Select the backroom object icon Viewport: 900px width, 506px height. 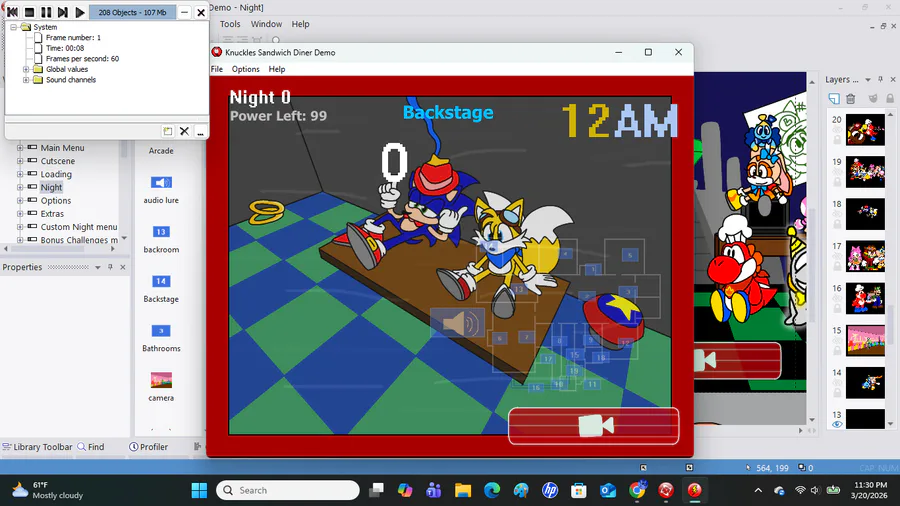[x=161, y=232]
